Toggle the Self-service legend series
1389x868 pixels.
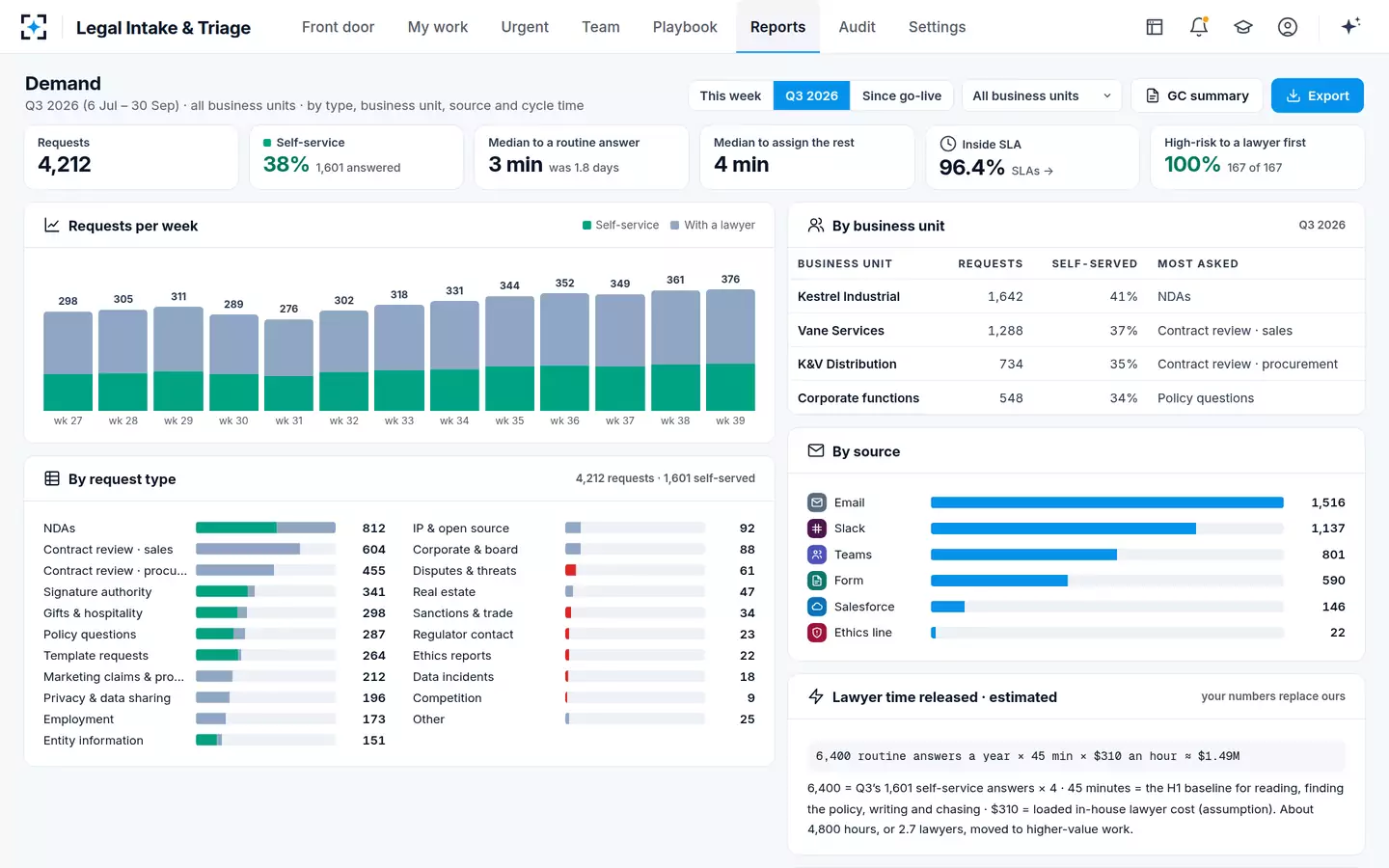621,225
